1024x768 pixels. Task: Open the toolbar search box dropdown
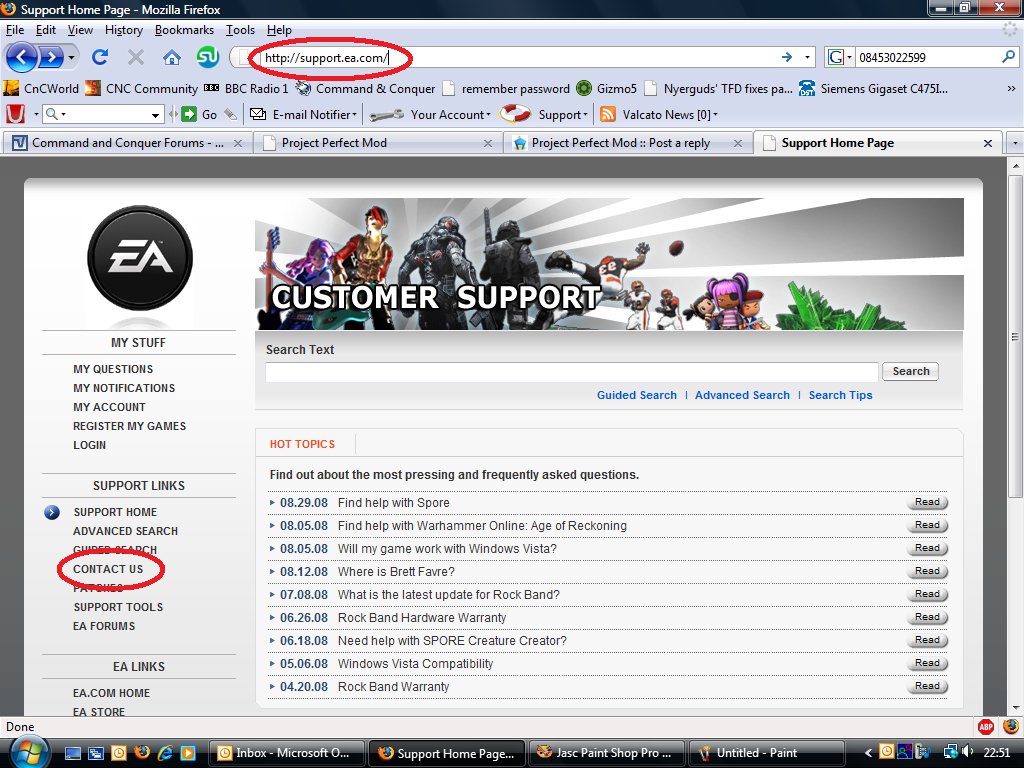(155, 115)
